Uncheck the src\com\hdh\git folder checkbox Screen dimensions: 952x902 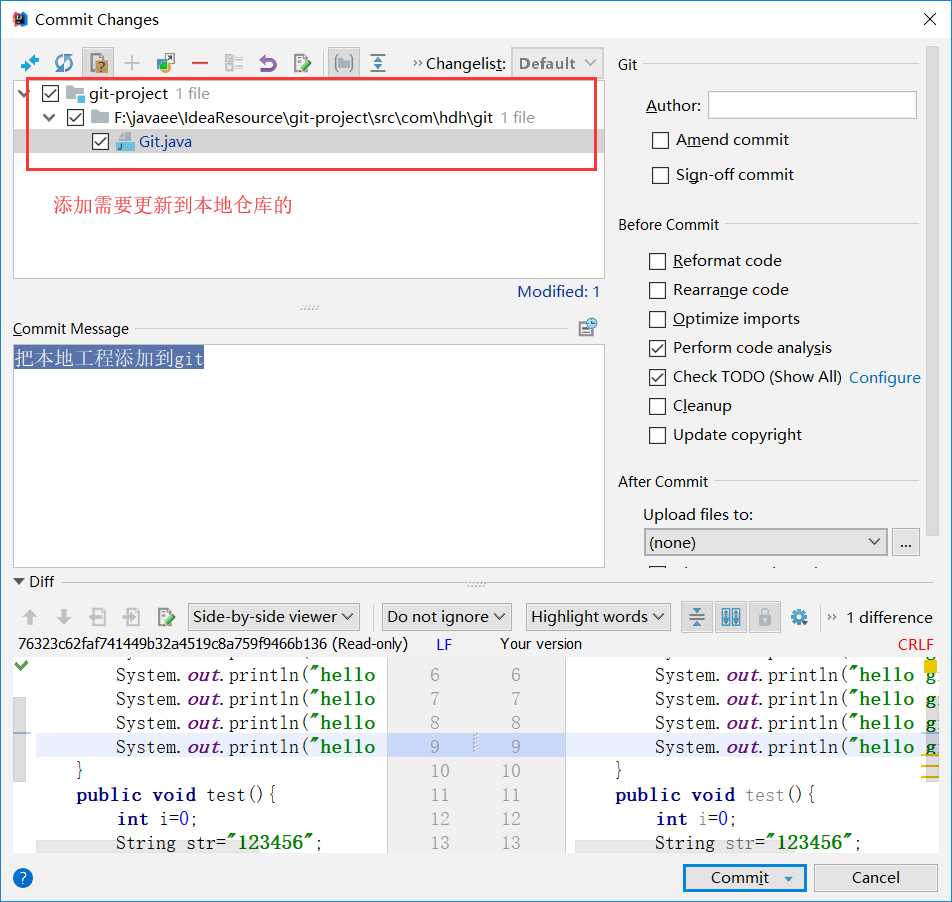tap(75, 117)
